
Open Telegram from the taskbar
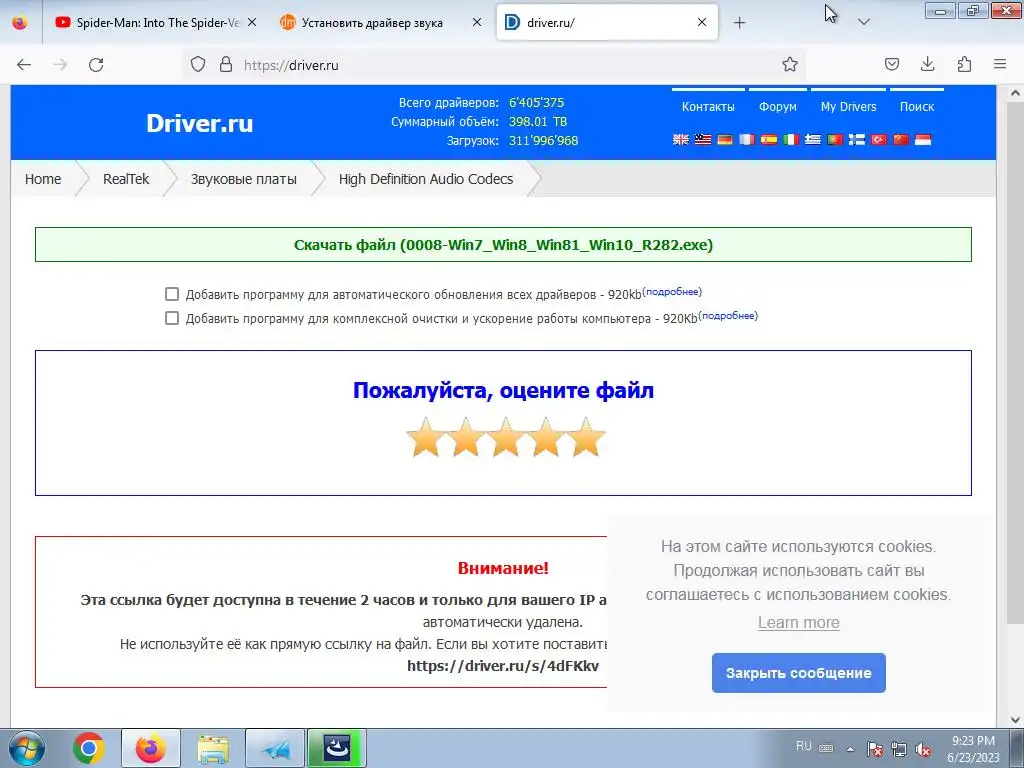(x=275, y=748)
